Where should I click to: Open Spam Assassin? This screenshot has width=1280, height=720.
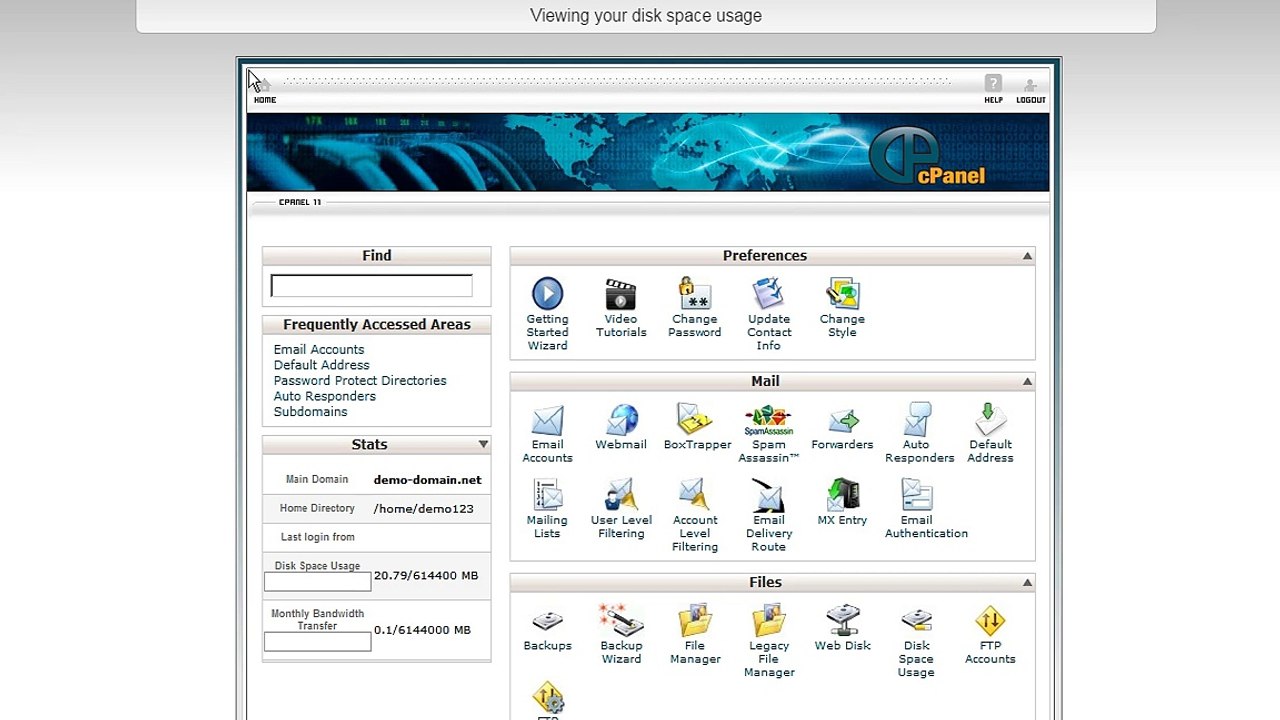click(769, 433)
